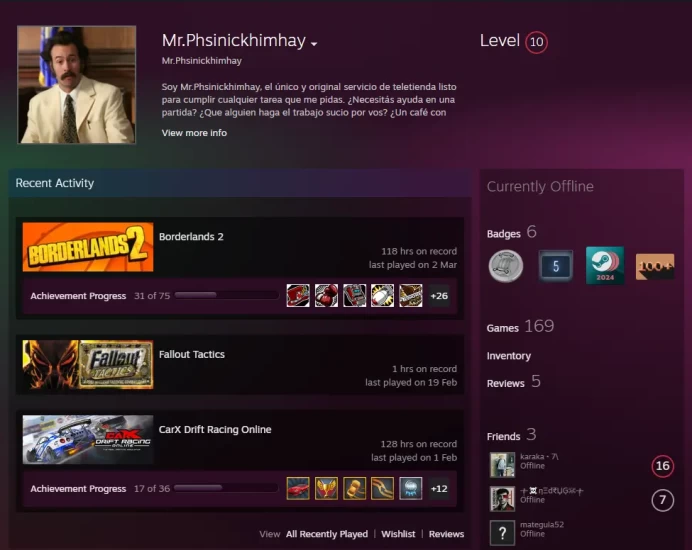Show the +26 more Borderlands achievements
Viewport: 692px width, 550px height.
[439, 296]
